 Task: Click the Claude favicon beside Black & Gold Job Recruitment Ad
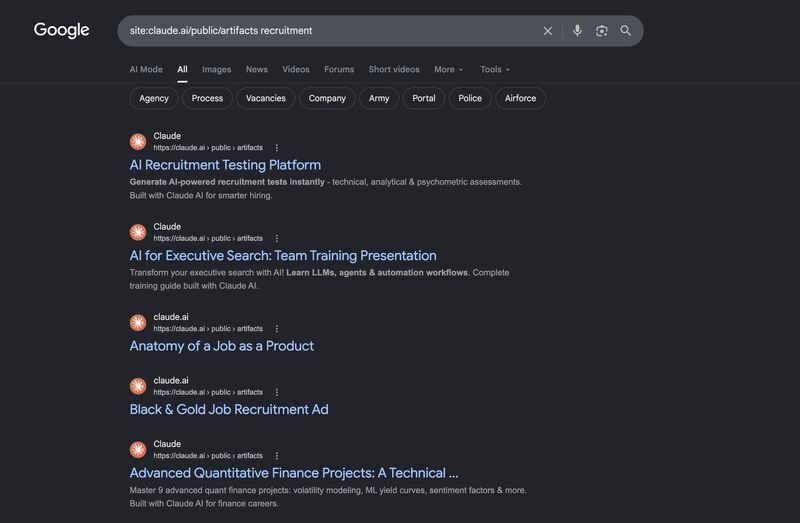pos(138,386)
